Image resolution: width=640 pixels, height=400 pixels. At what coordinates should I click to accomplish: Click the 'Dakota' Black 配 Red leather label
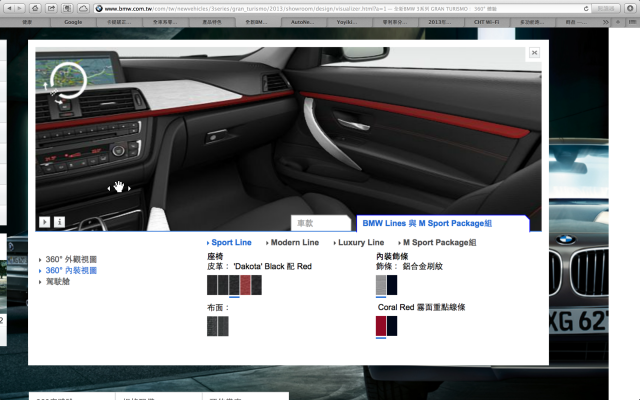pyautogui.click(x=273, y=267)
